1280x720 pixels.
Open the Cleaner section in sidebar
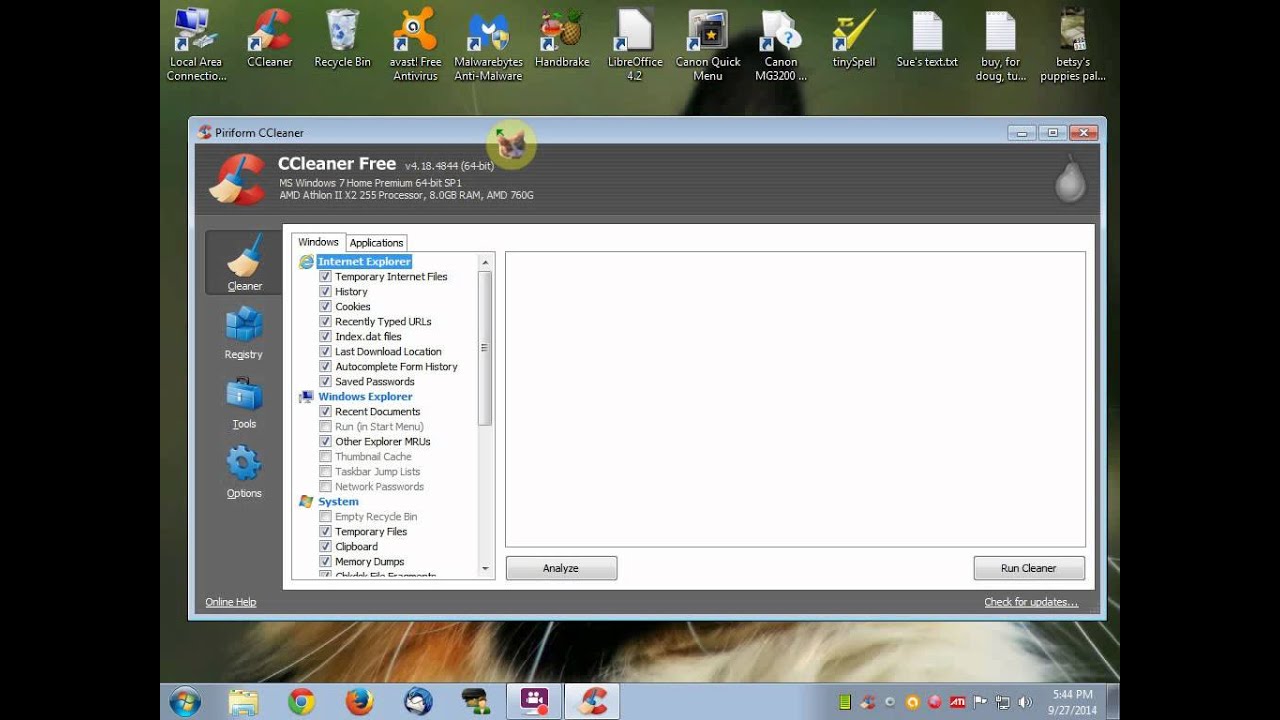pyautogui.click(x=244, y=263)
